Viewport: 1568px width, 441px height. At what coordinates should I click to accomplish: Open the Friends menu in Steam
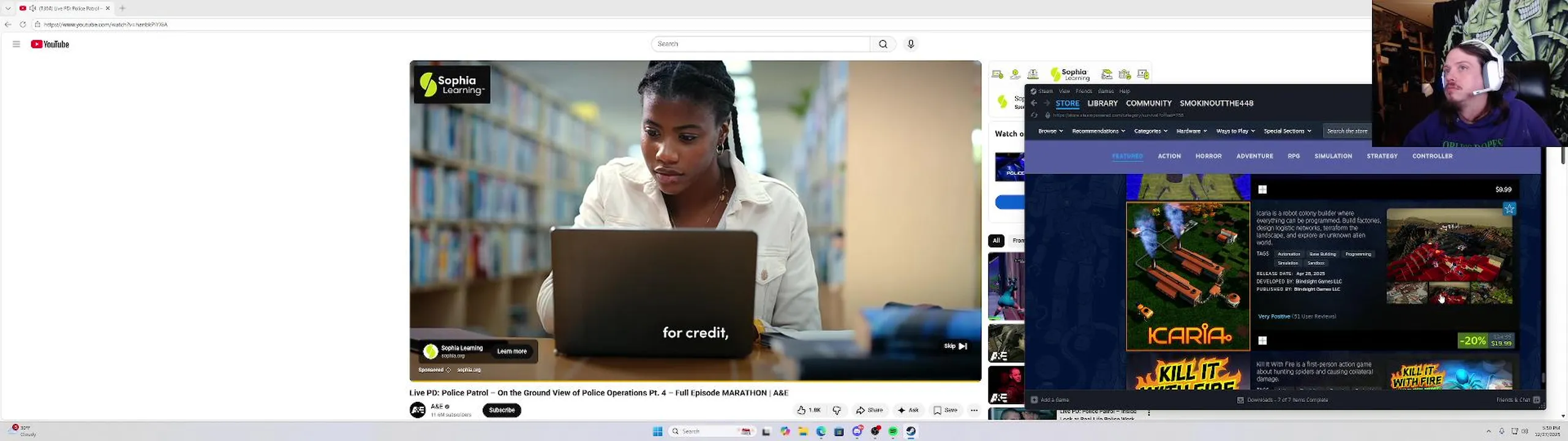(x=1084, y=91)
